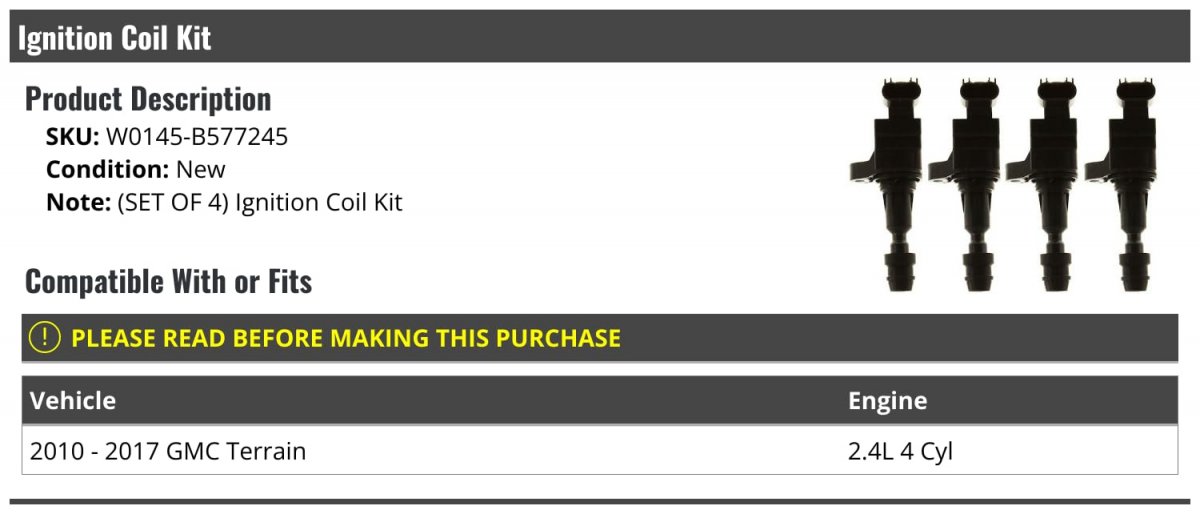Click the Note label

[78, 202]
